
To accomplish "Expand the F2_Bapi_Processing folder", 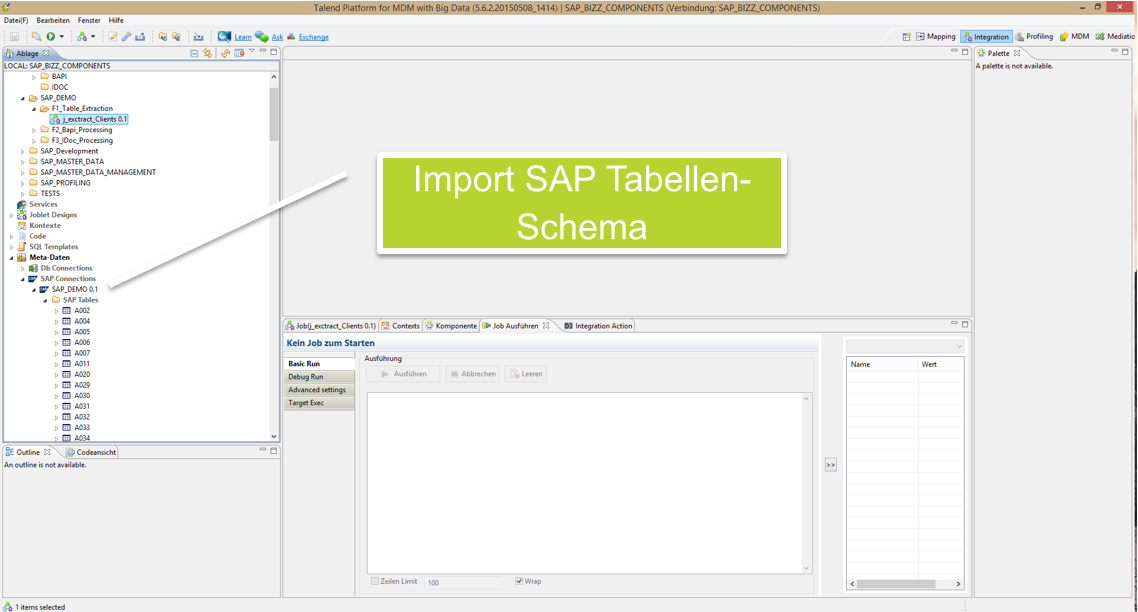I will pos(33,130).
